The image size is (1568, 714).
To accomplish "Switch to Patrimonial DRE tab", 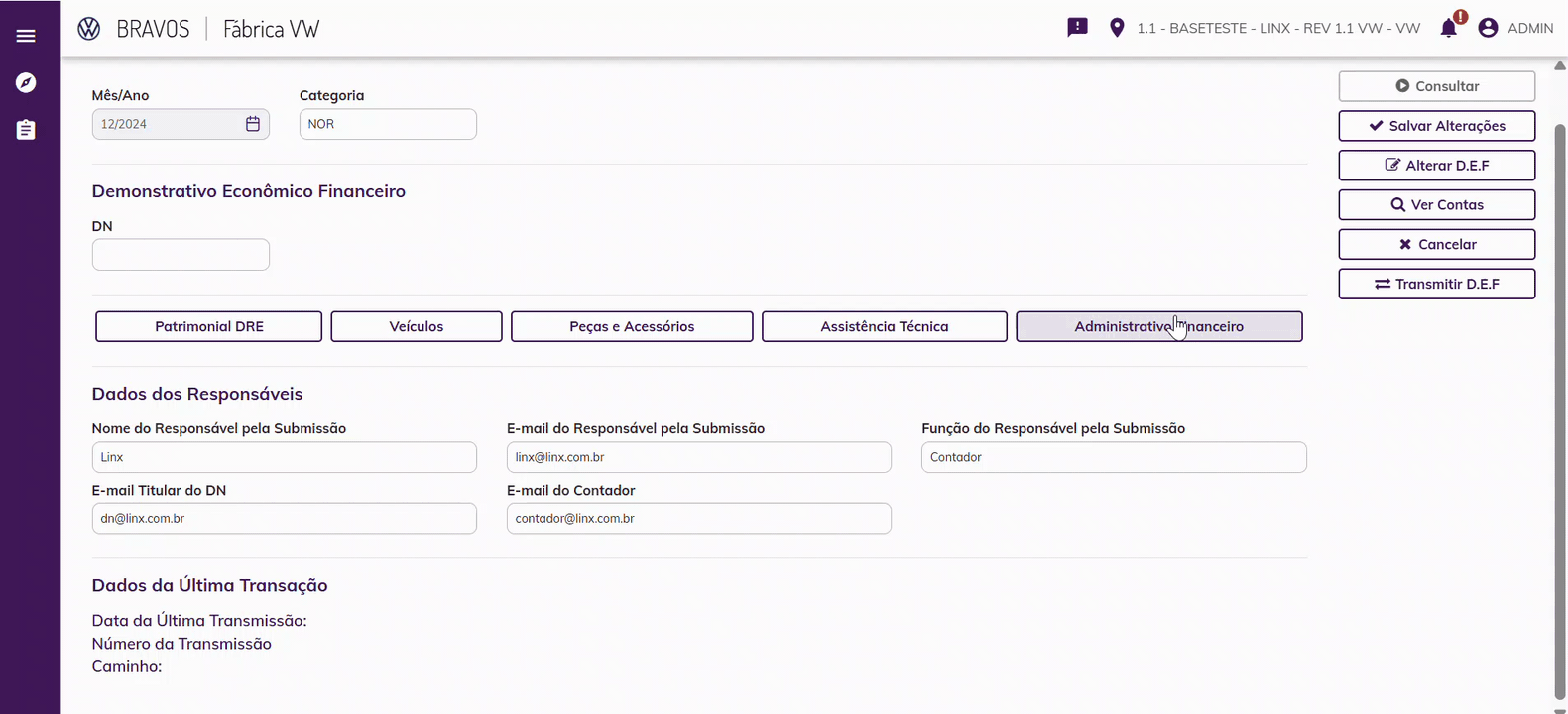I will (208, 326).
